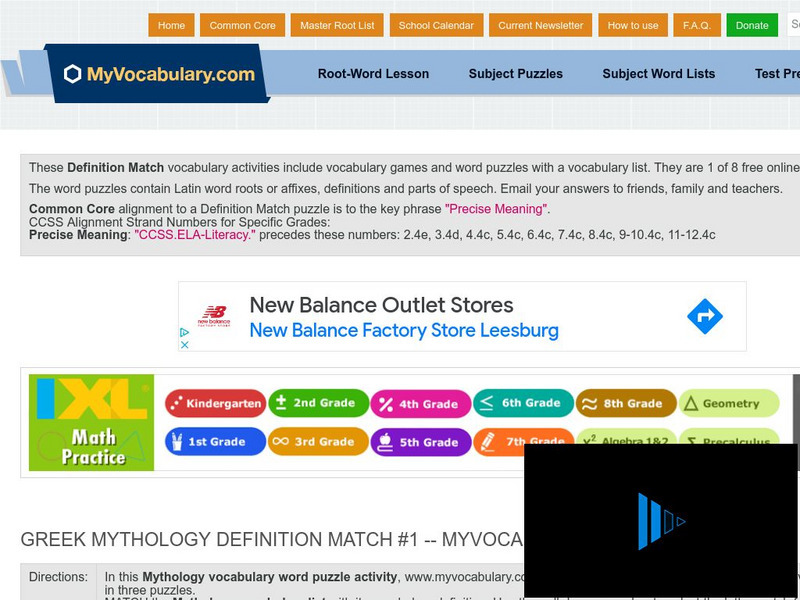Screen dimensions: 800x600
Task: Select the 1st Grade IXL button
Action: tap(215, 441)
